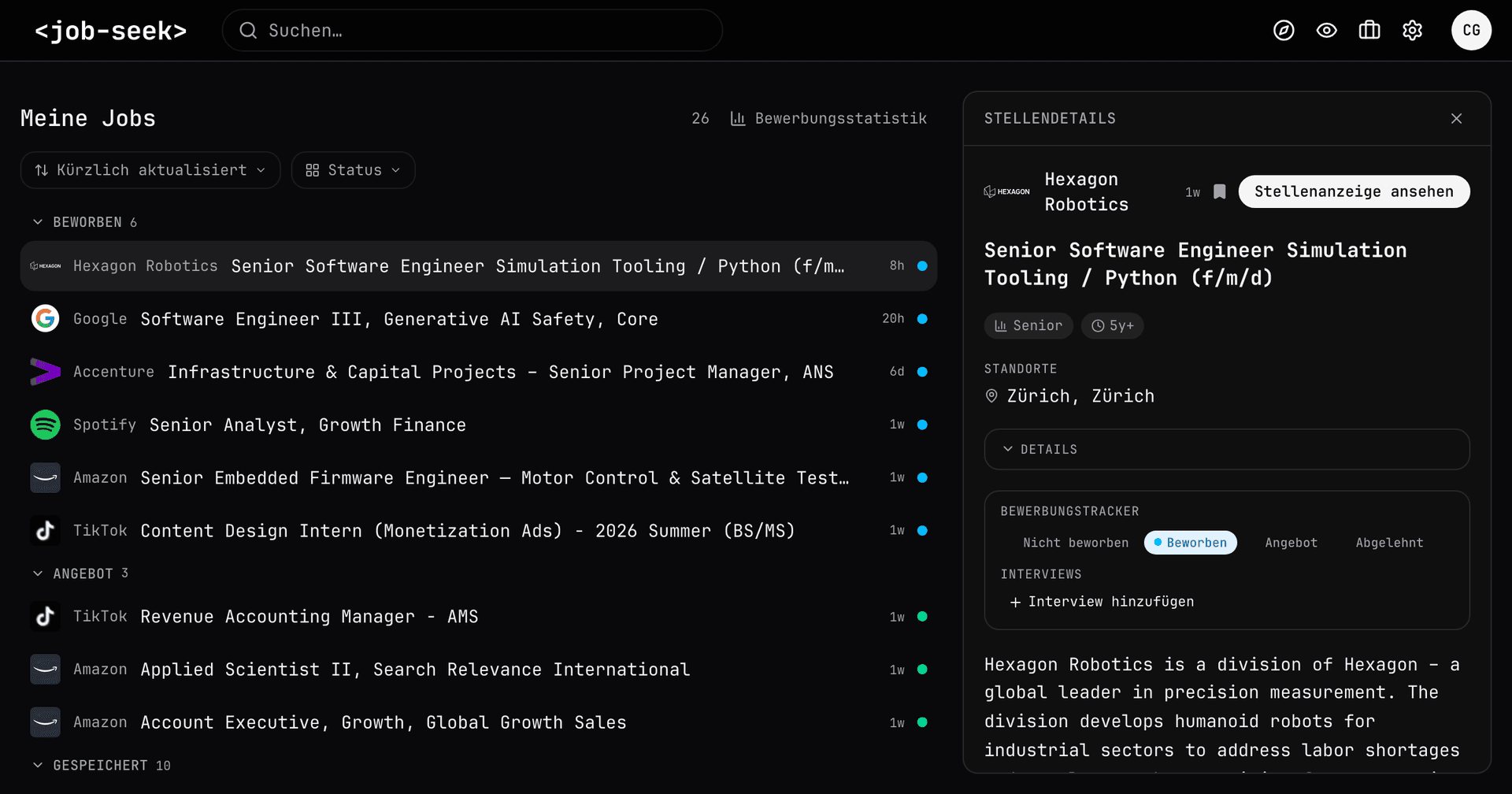Image resolution: width=1512 pixels, height=794 pixels.
Task: Open the Bewerbungsstatistik link
Action: tap(828, 118)
